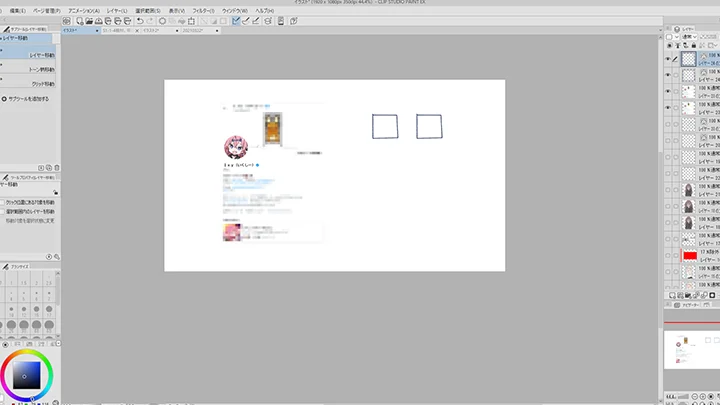Open the レイヤー(L) menu

pyautogui.click(x=117, y=11)
